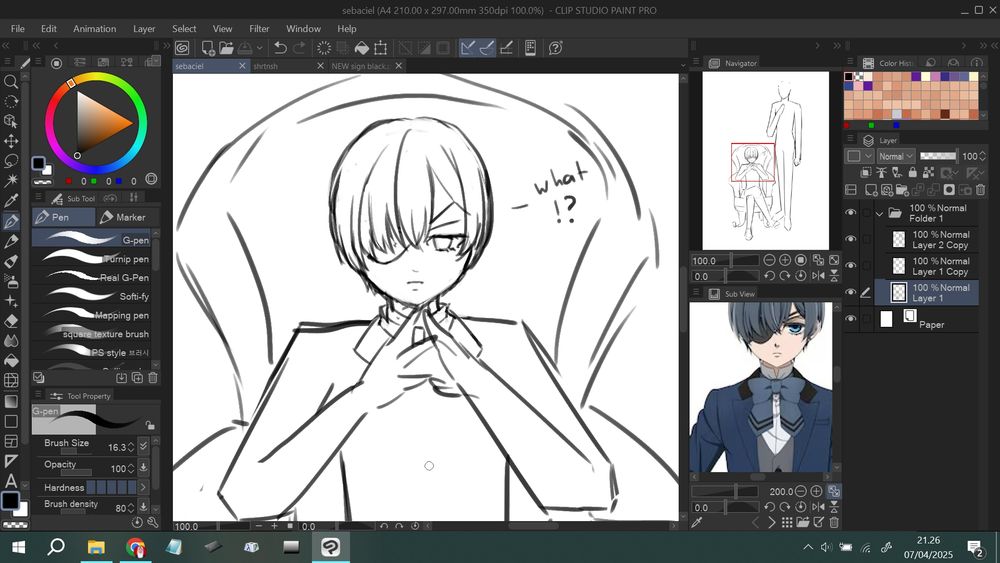1000x563 pixels.
Task: Zoom out in Navigator panel
Action: click(x=769, y=260)
